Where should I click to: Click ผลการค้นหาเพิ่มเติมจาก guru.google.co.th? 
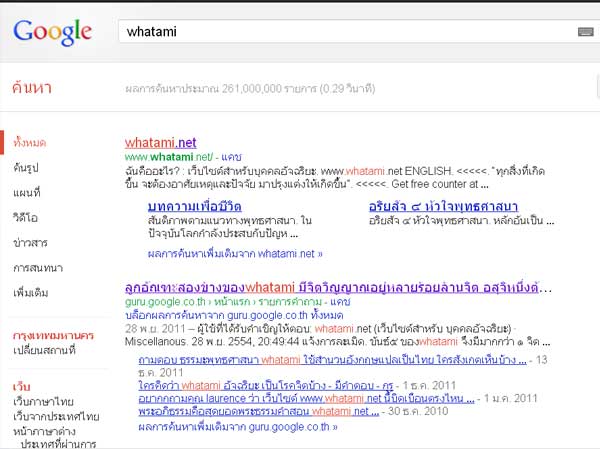238,427
